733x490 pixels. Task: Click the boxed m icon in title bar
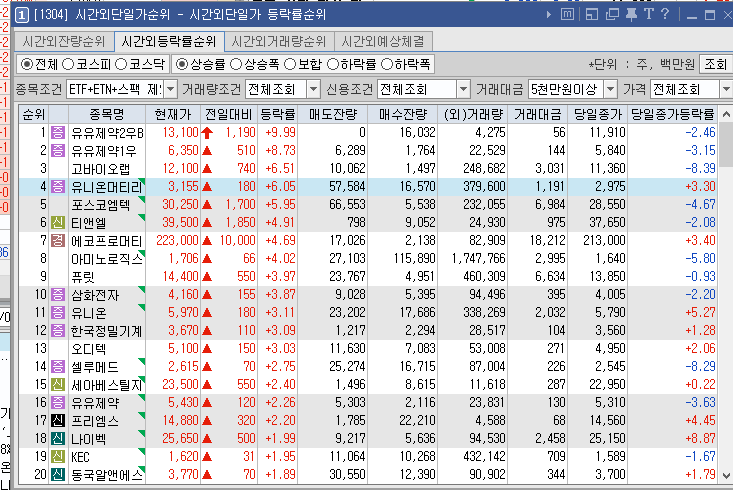567,14
